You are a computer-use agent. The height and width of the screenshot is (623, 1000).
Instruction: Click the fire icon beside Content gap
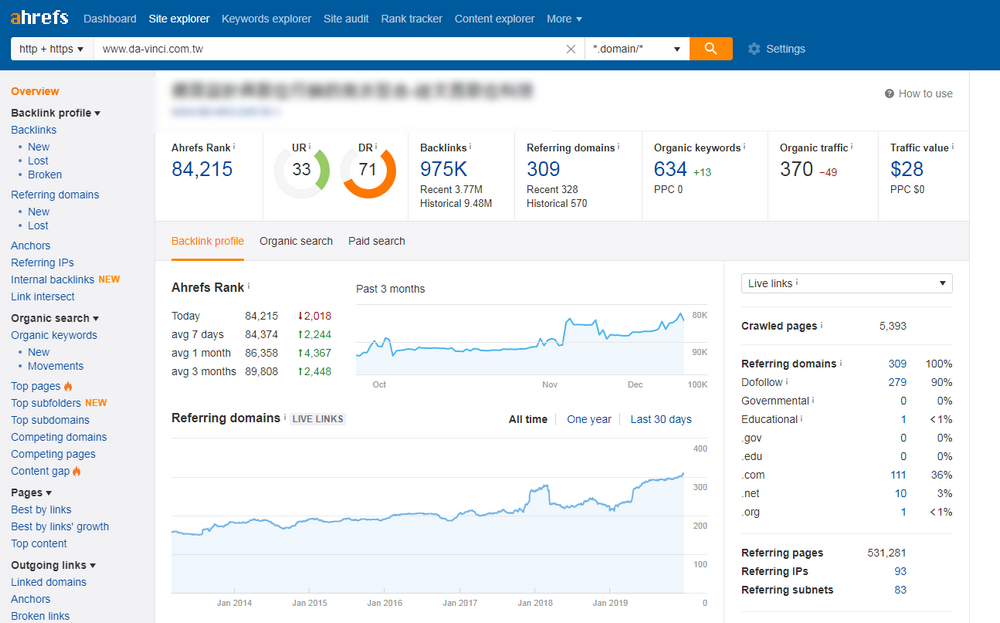click(76, 470)
